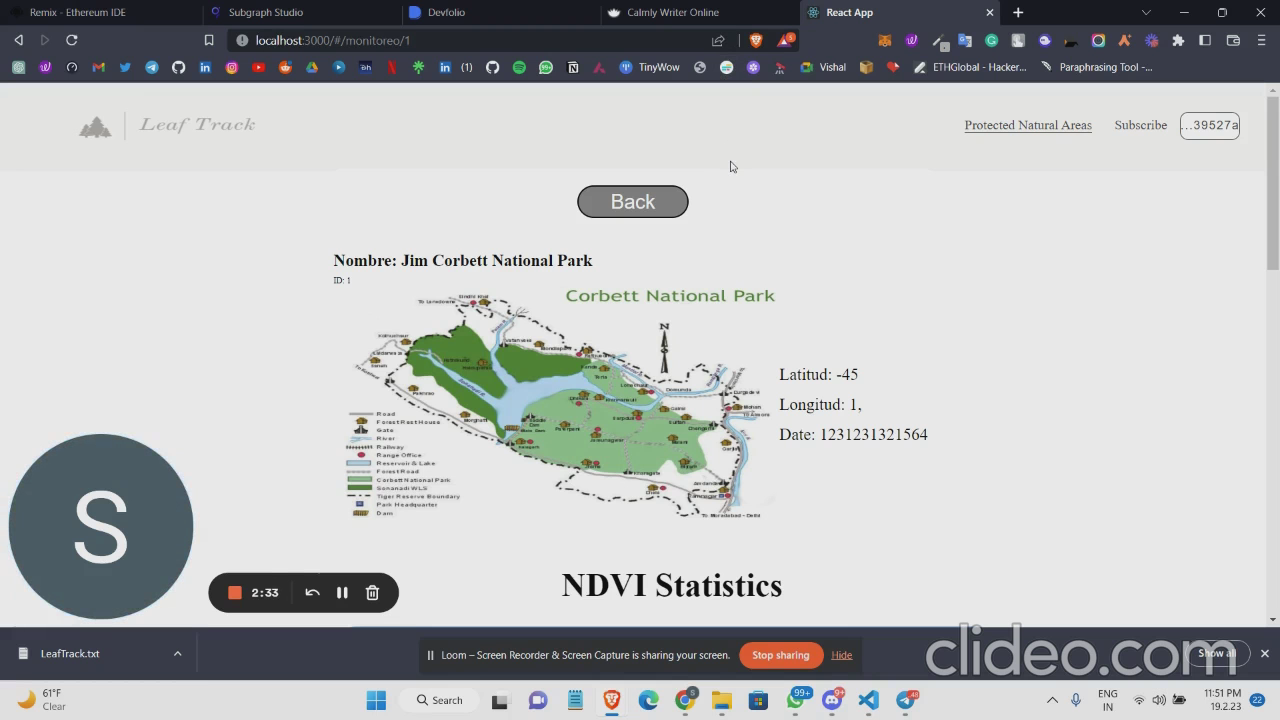
Task: Reload the current page
Action: click(x=72, y=40)
